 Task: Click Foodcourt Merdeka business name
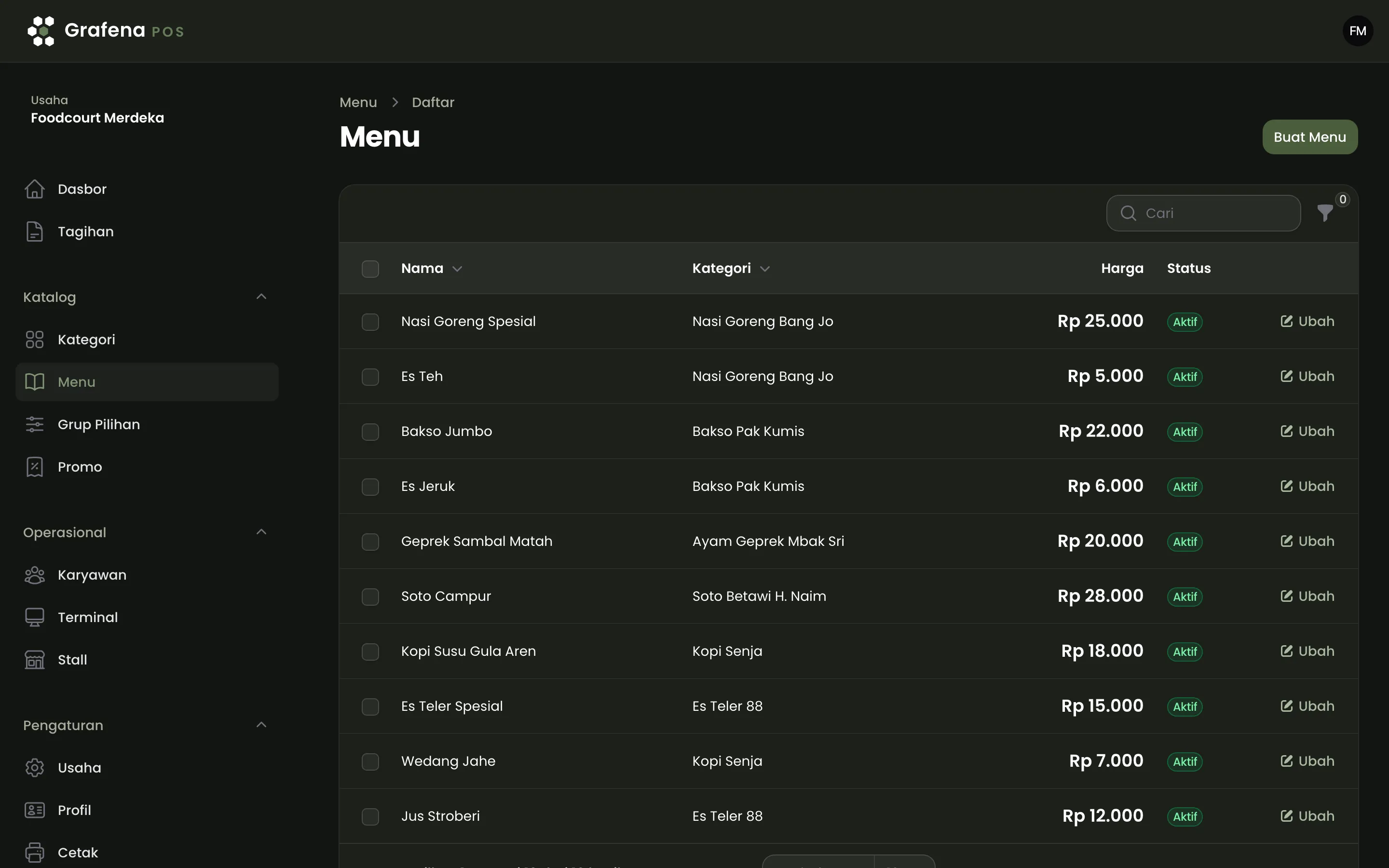97,118
